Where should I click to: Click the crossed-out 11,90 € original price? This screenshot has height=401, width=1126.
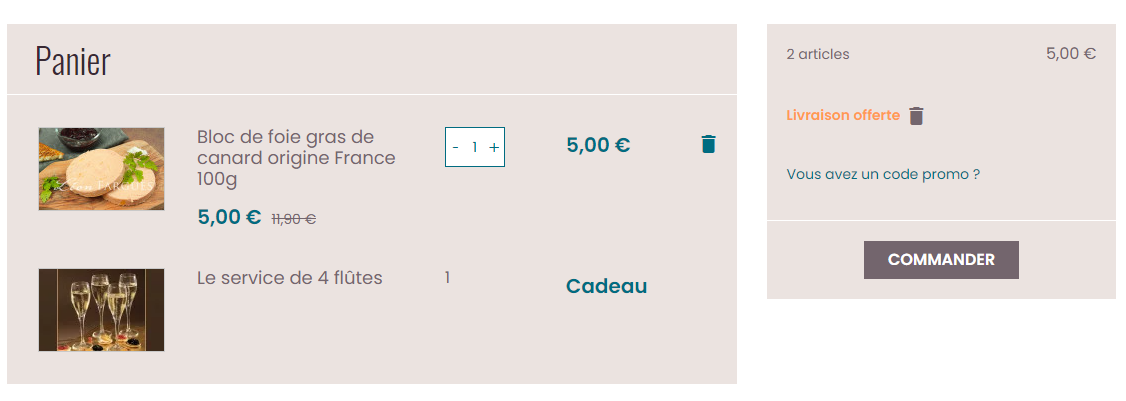[x=294, y=219]
